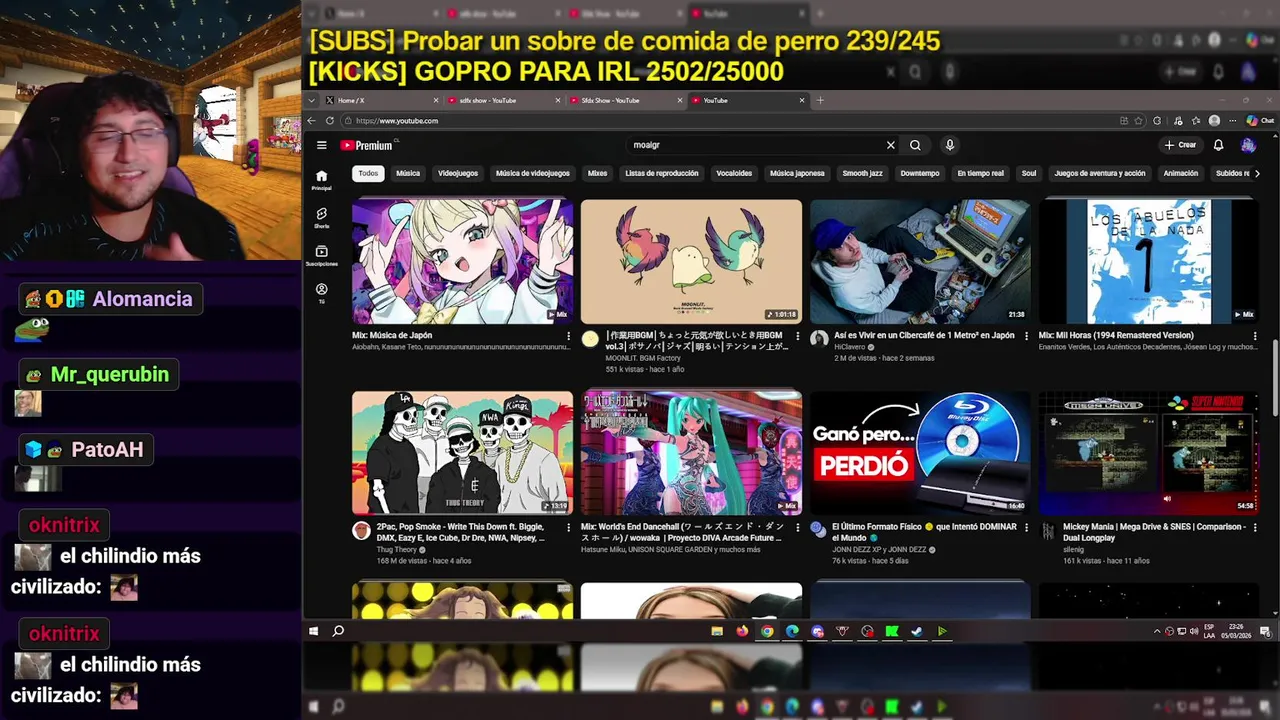Open options for Mickey Mania video
Image resolution: width=1280 pixels, height=720 pixels.
(x=1255, y=527)
